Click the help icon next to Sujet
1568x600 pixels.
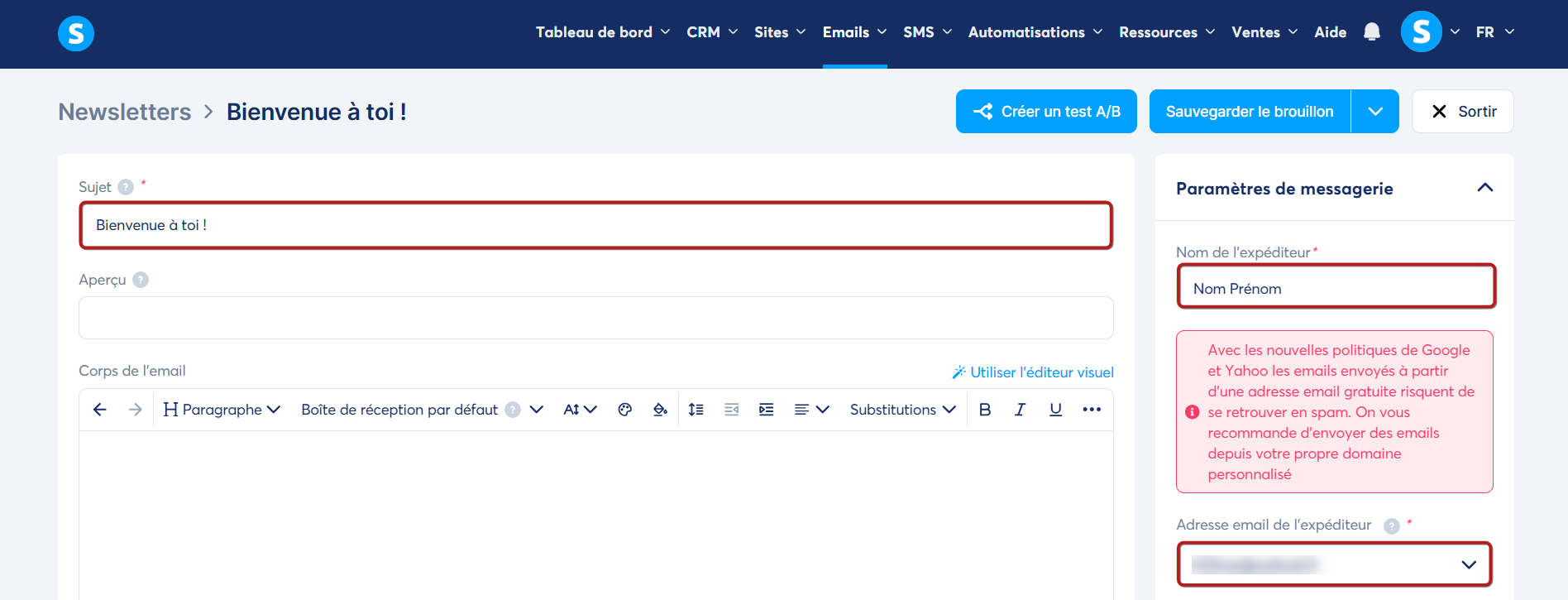coord(126,187)
